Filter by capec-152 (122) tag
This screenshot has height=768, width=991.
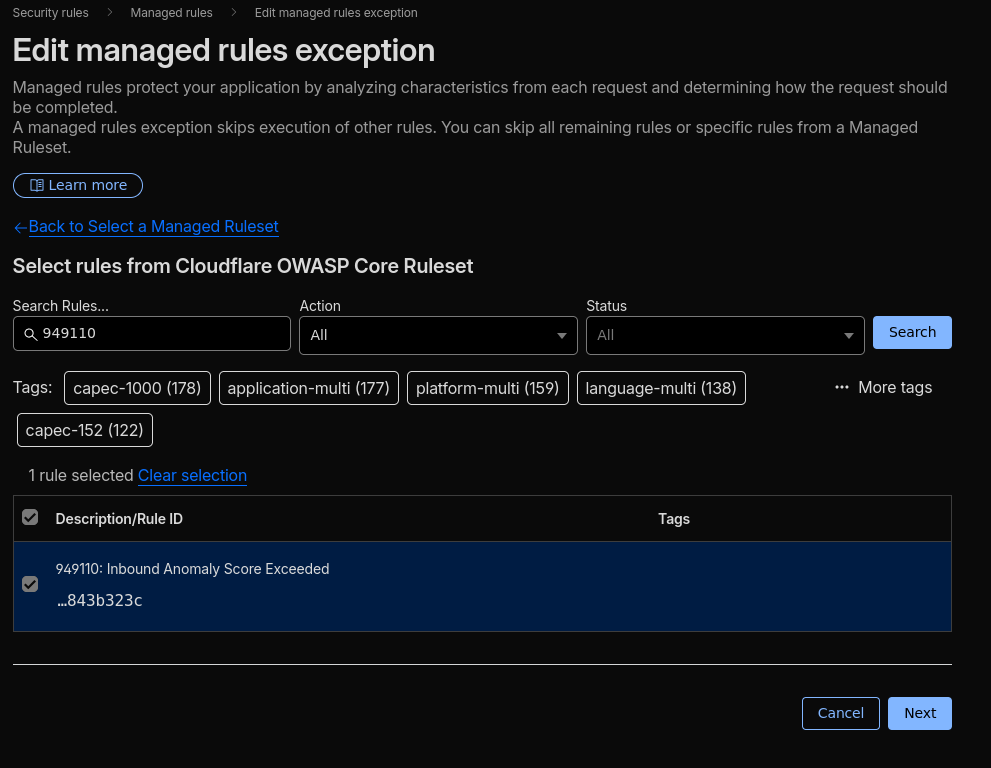pyautogui.click(x=85, y=430)
